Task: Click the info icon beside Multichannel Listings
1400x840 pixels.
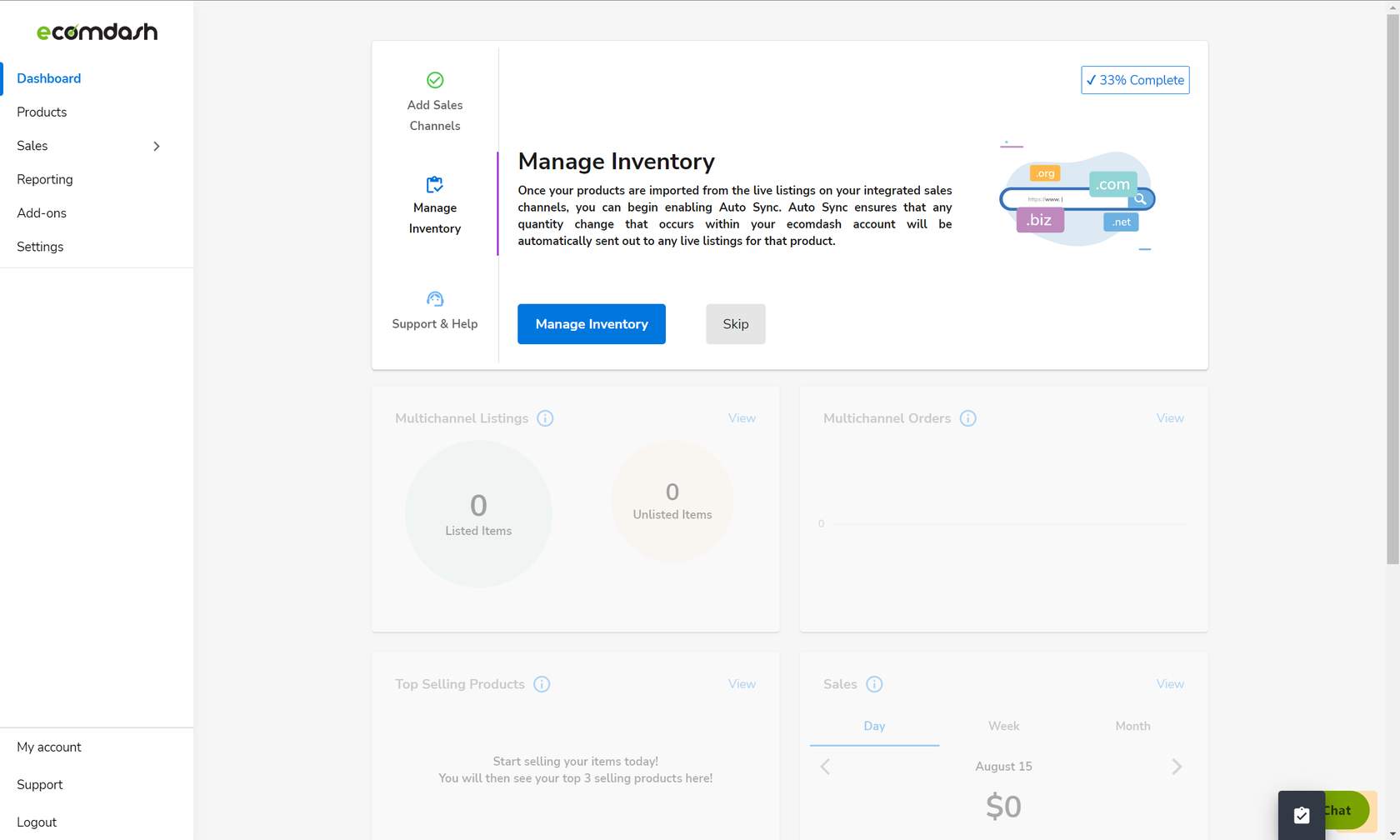Action: [546, 418]
